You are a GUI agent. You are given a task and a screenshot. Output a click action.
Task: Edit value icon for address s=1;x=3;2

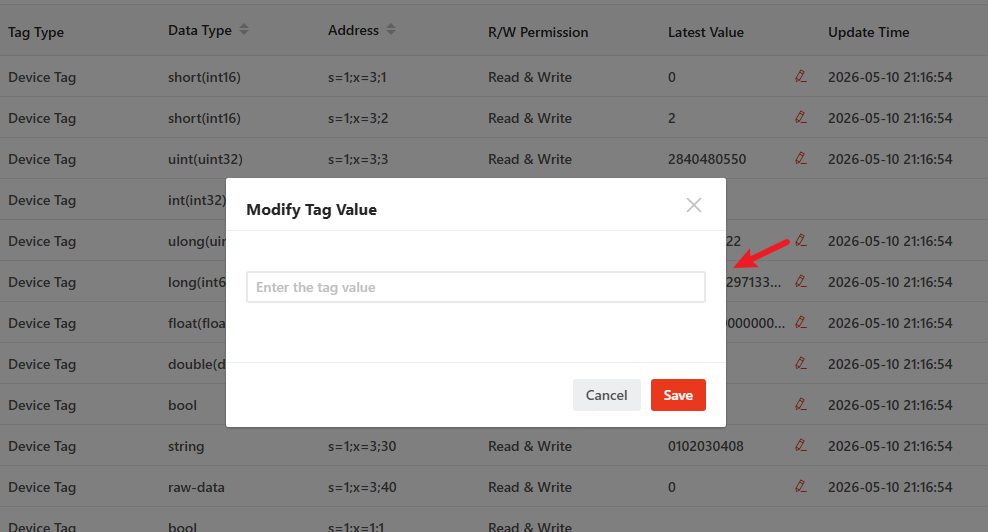801,117
